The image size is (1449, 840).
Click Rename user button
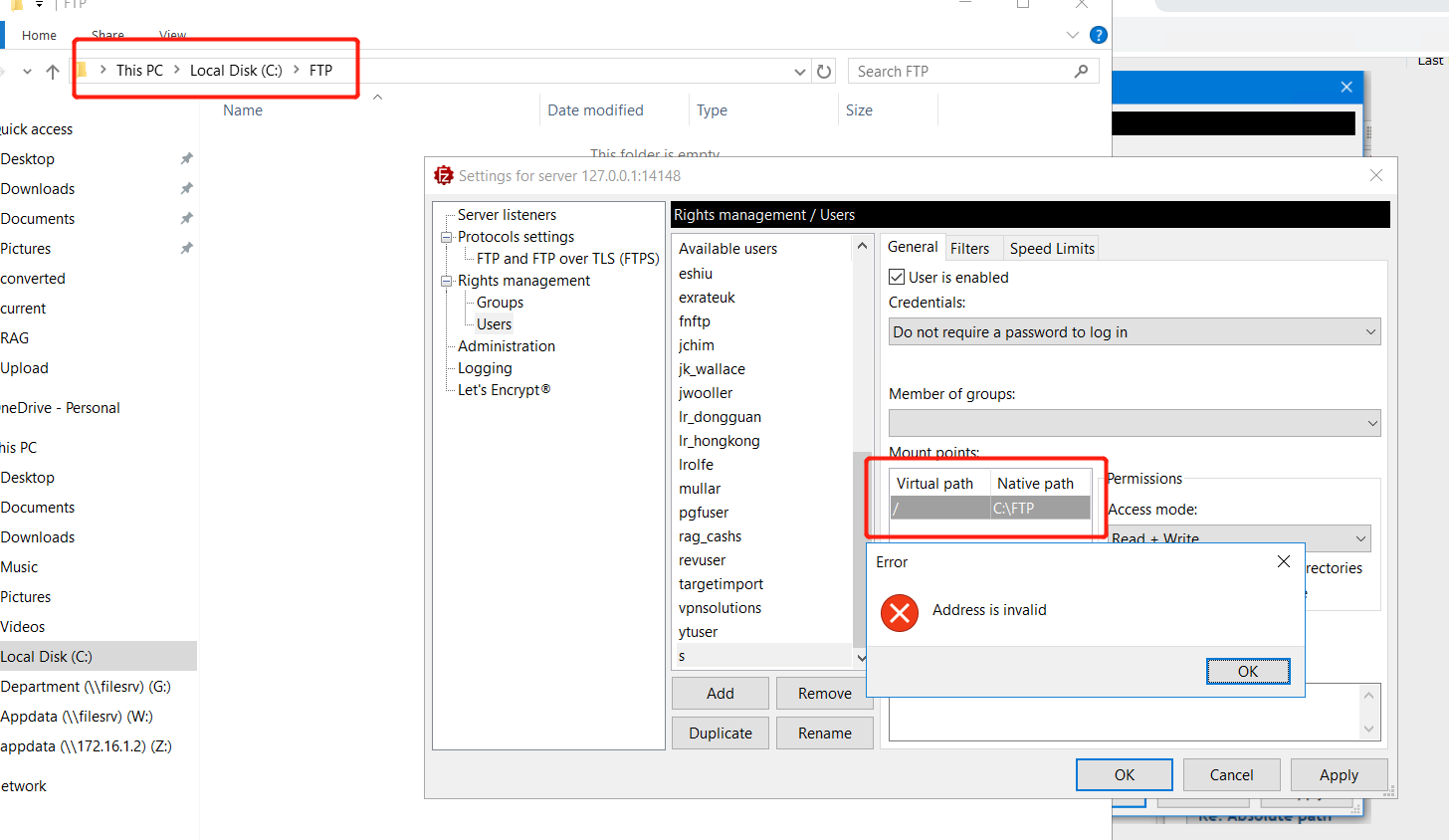(x=825, y=734)
